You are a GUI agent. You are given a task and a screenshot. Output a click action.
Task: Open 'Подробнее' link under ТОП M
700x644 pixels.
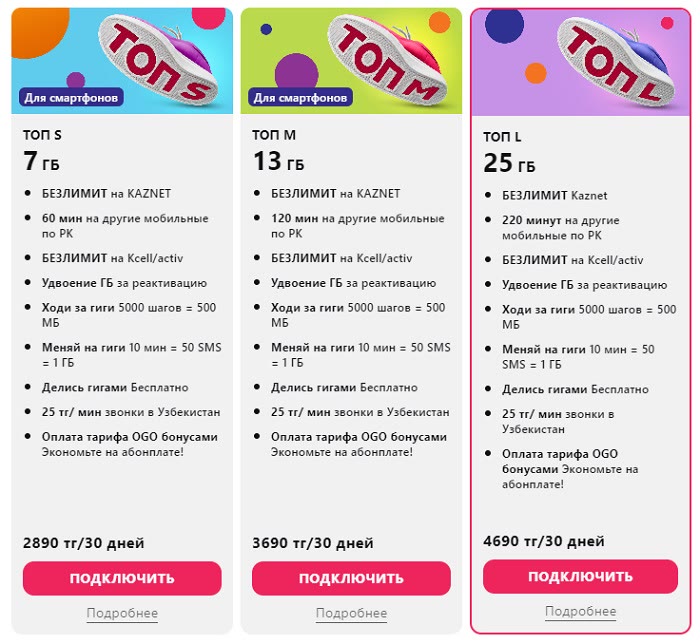point(351,613)
